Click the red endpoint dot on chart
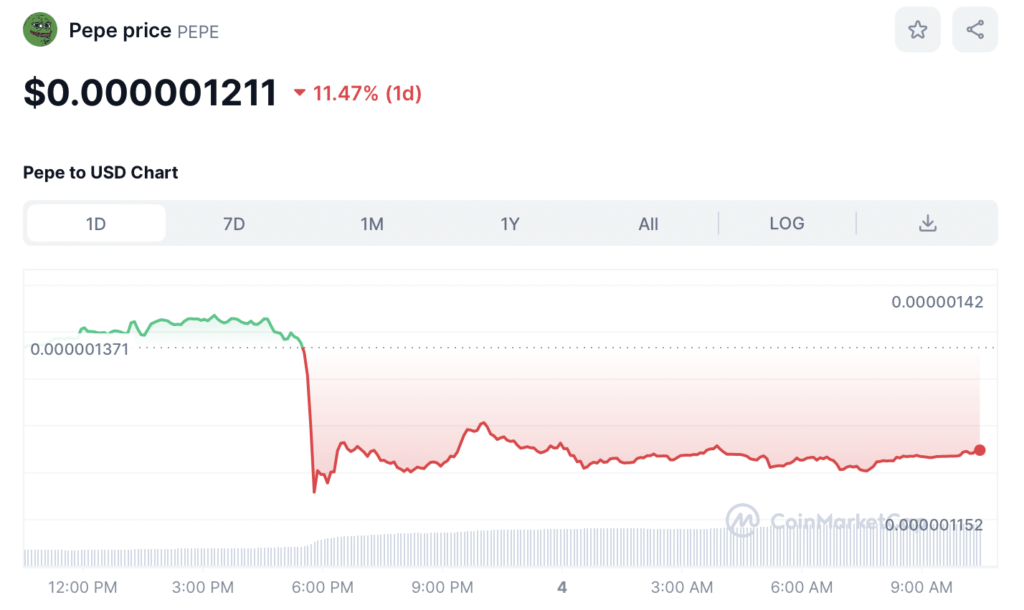Viewport: 1024px width, 610px height. pos(980,450)
